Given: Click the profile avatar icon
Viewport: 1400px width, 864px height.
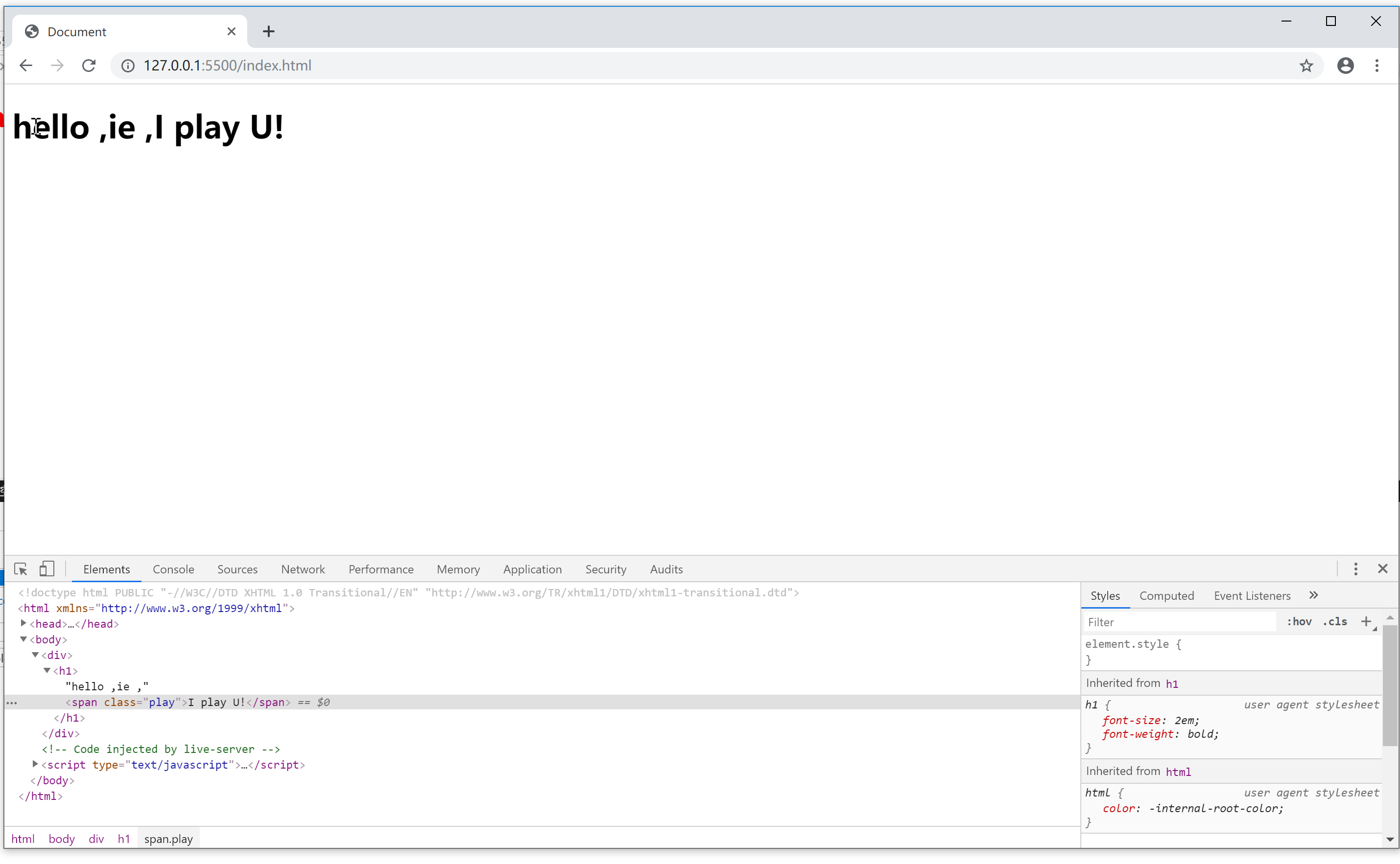Looking at the screenshot, I should coord(1346,66).
